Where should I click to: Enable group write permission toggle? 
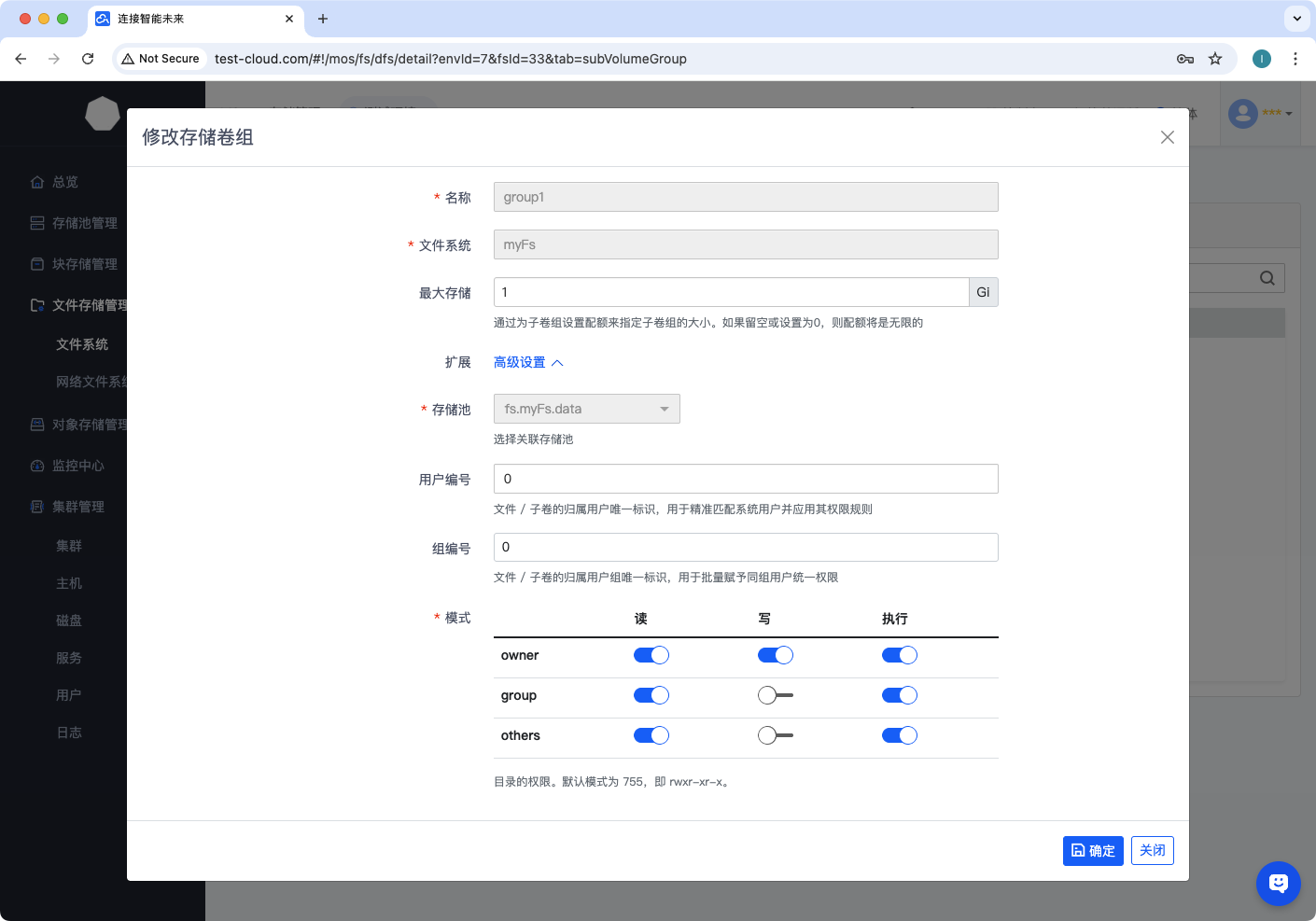pos(775,695)
